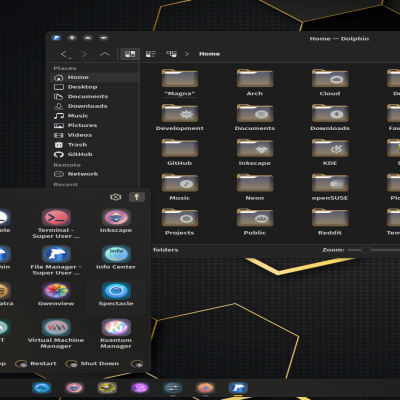The width and height of the screenshot is (400, 400).
Task: Launch Info Center from launcher
Action: [116, 257]
